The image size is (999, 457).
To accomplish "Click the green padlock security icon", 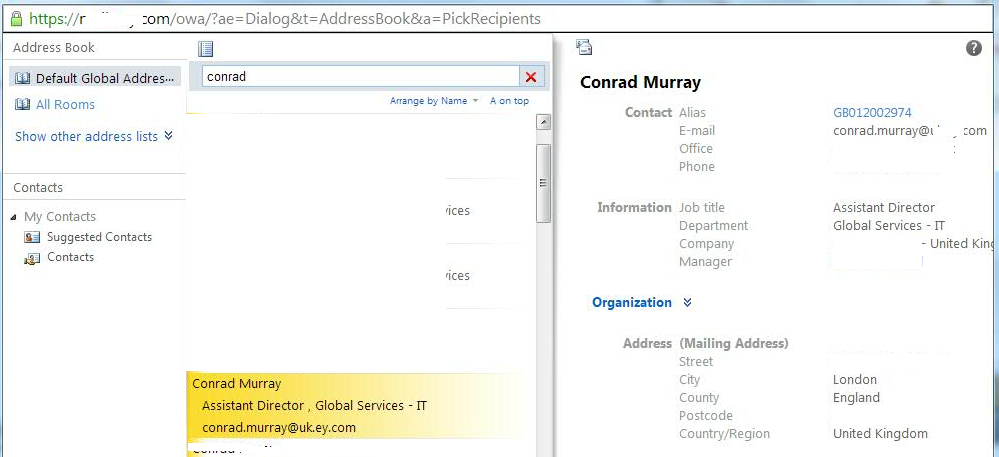I will 17,19.
